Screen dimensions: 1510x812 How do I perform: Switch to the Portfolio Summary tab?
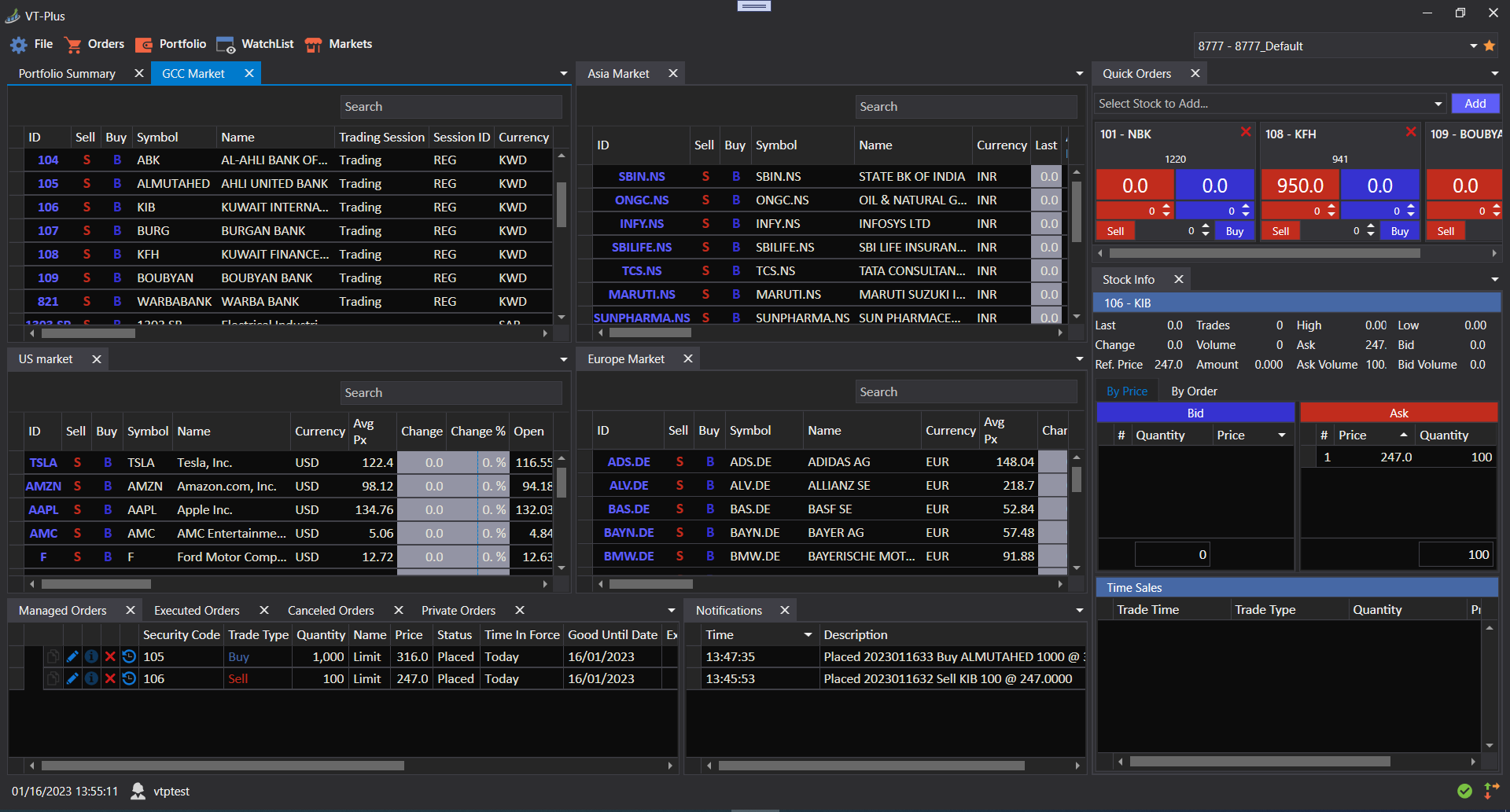[x=67, y=73]
